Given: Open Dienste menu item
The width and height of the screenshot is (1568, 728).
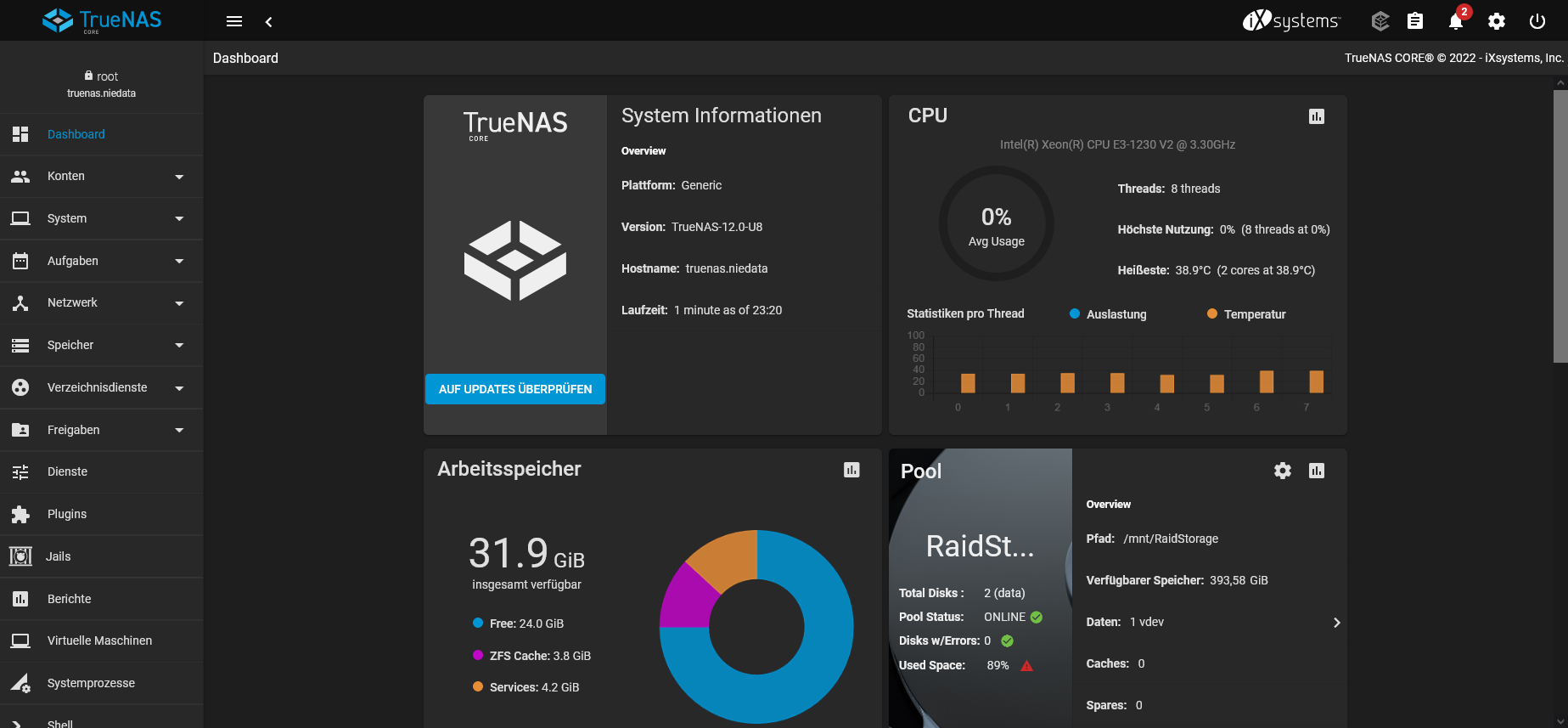Looking at the screenshot, I should tap(102, 471).
